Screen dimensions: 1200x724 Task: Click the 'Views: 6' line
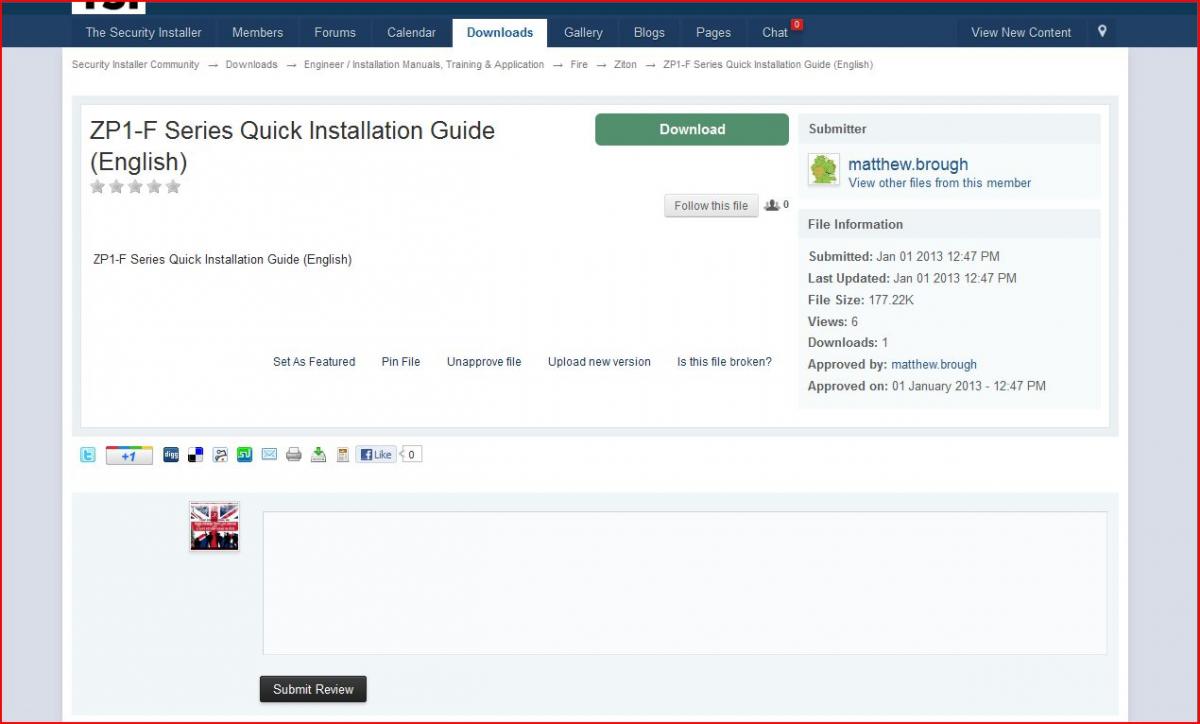(833, 322)
